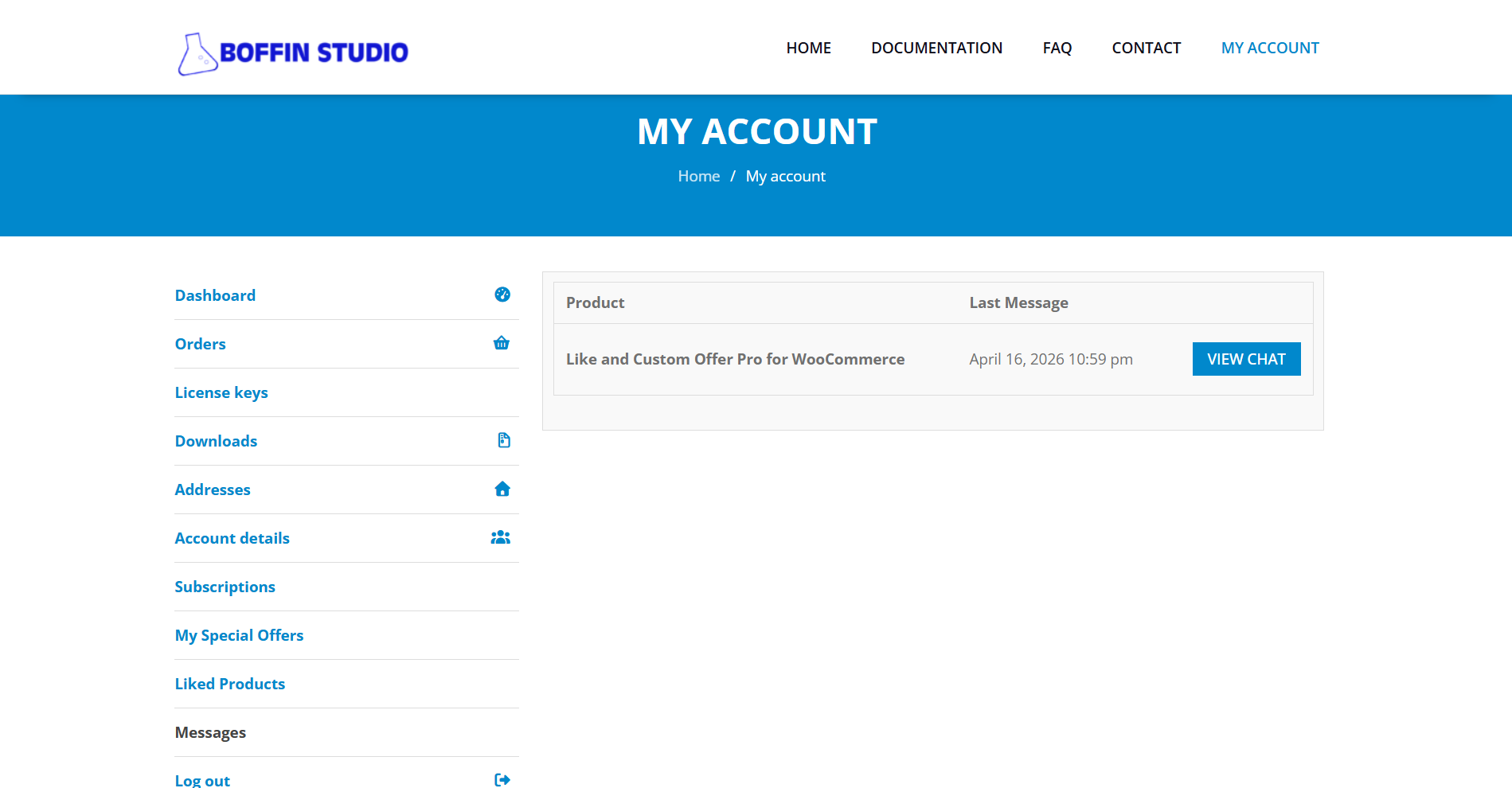Open the FAQ page
The height and width of the screenshot is (788, 1512).
click(1057, 48)
